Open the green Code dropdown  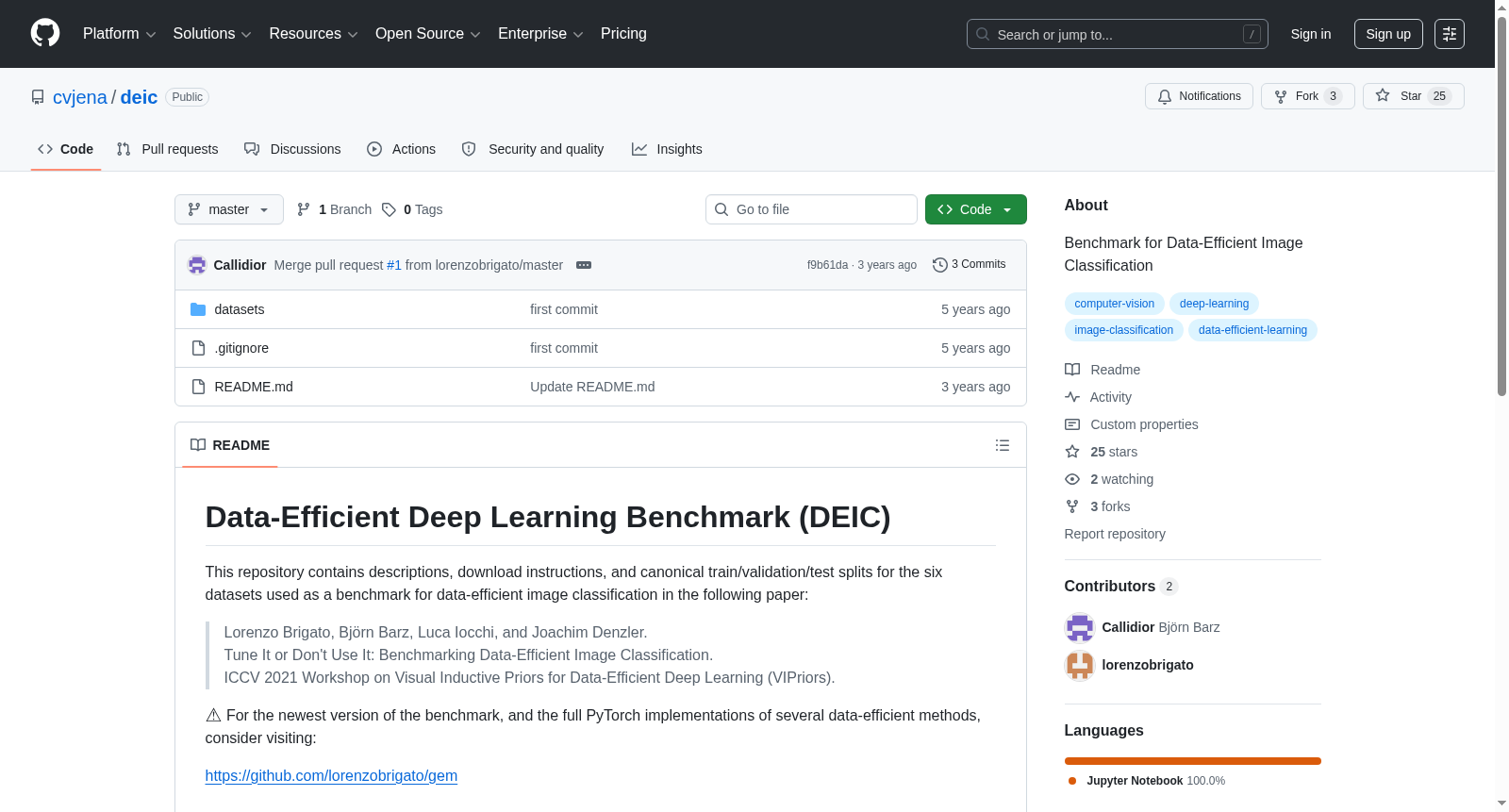click(x=976, y=209)
